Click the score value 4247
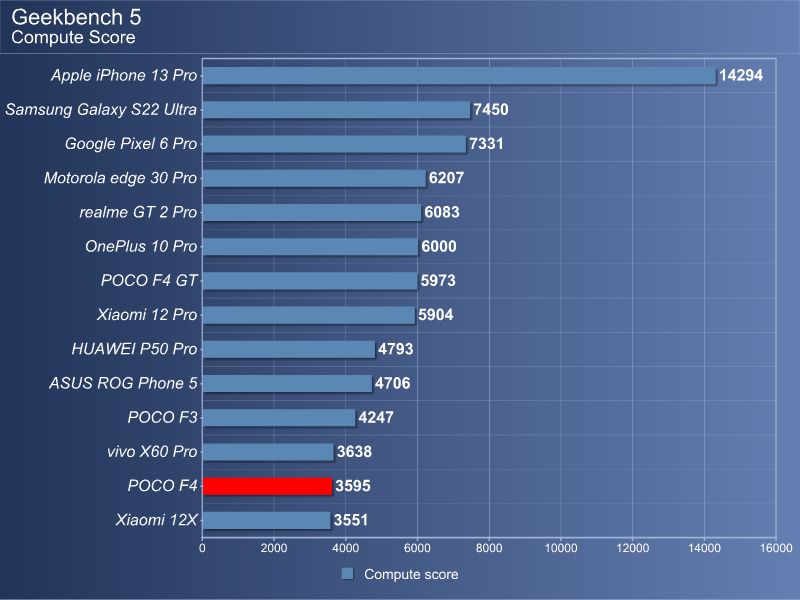 pos(376,417)
